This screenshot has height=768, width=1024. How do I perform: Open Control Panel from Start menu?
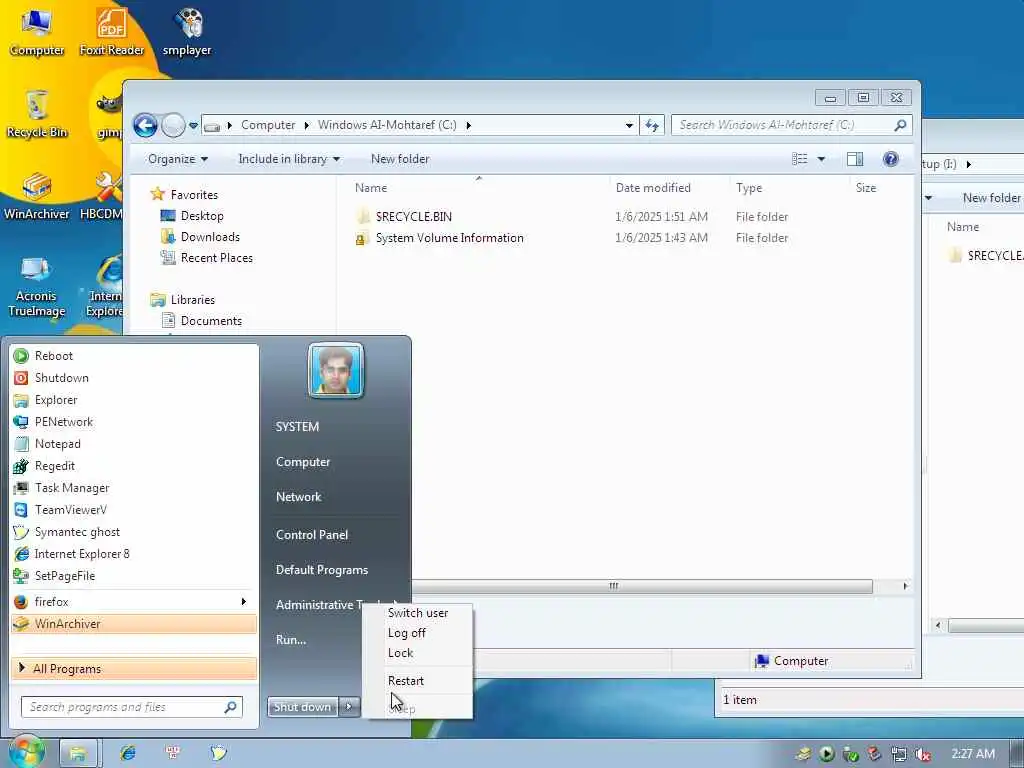coord(312,535)
